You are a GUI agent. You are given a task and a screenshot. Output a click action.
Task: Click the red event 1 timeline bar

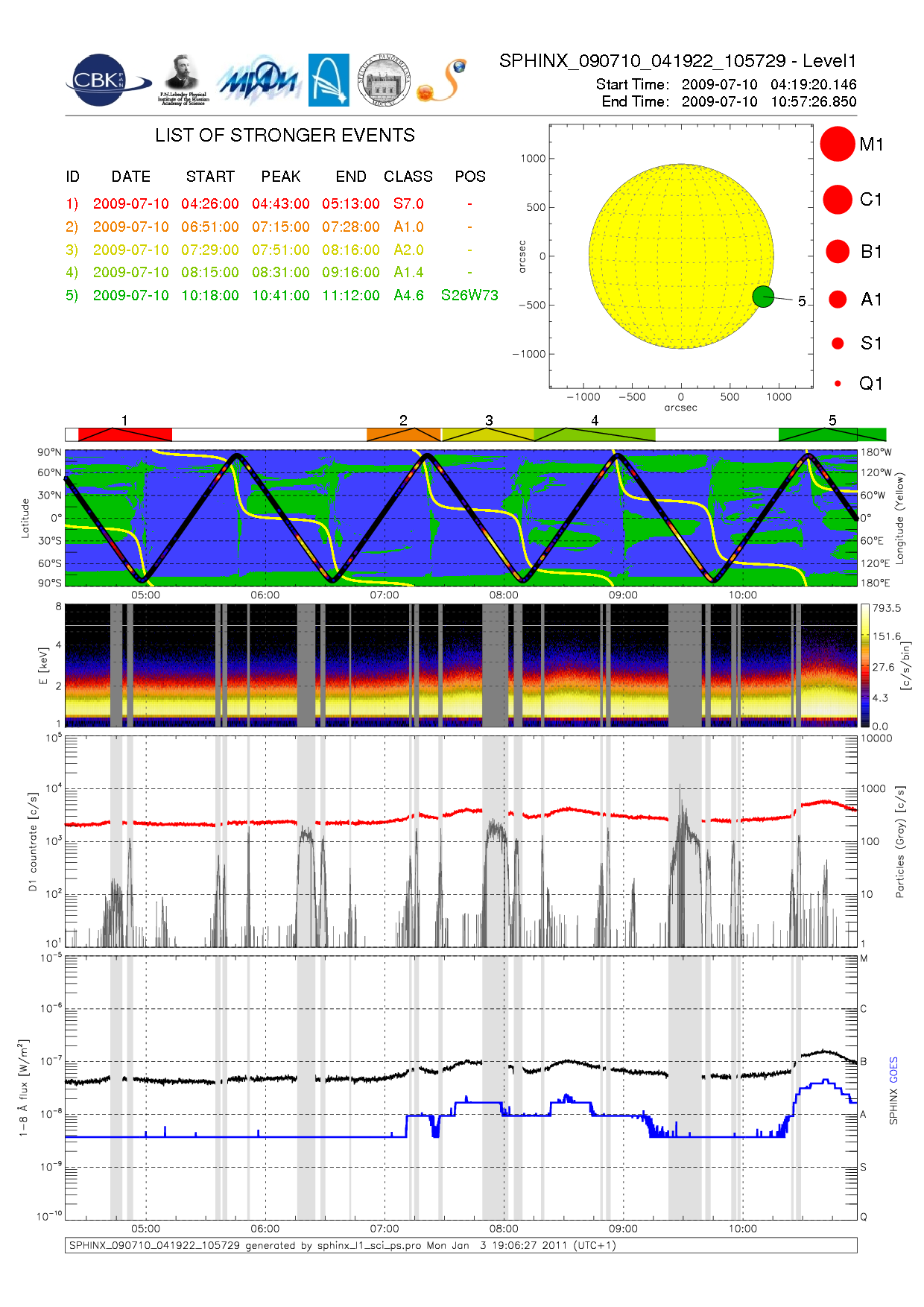[x=124, y=434]
